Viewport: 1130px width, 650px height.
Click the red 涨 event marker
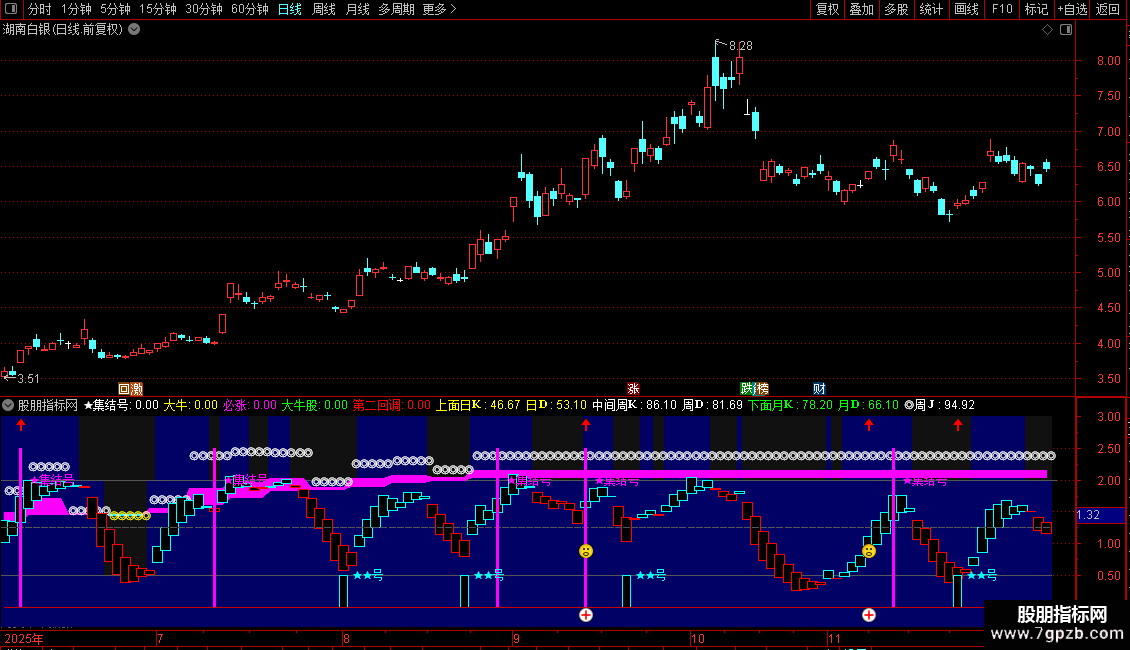click(x=633, y=389)
